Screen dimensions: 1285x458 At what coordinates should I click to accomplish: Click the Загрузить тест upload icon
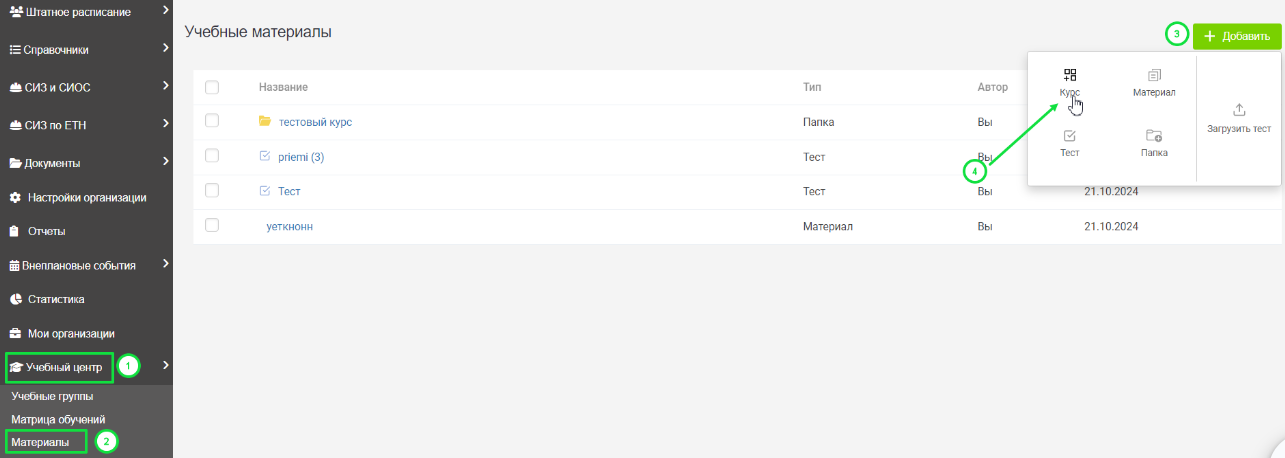(1239, 110)
